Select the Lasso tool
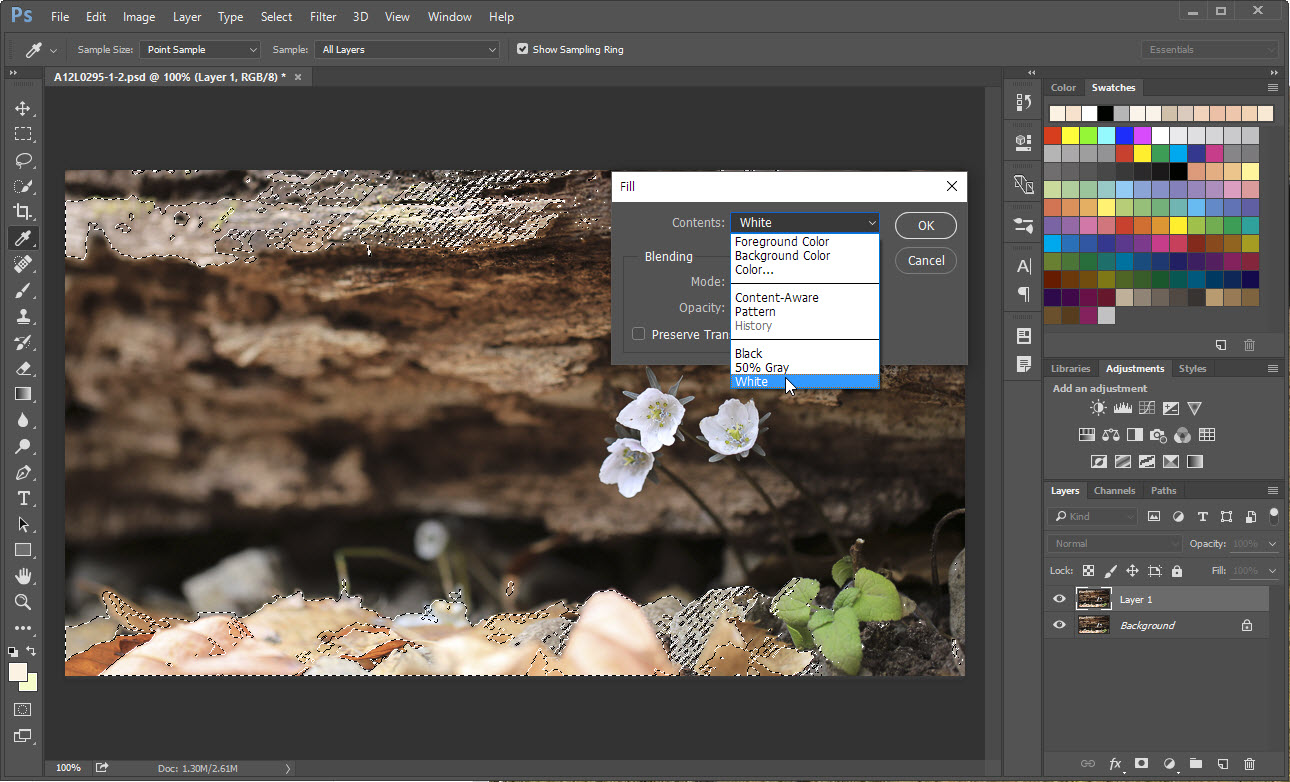Image resolution: width=1290 pixels, height=782 pixels. point(22,160)
